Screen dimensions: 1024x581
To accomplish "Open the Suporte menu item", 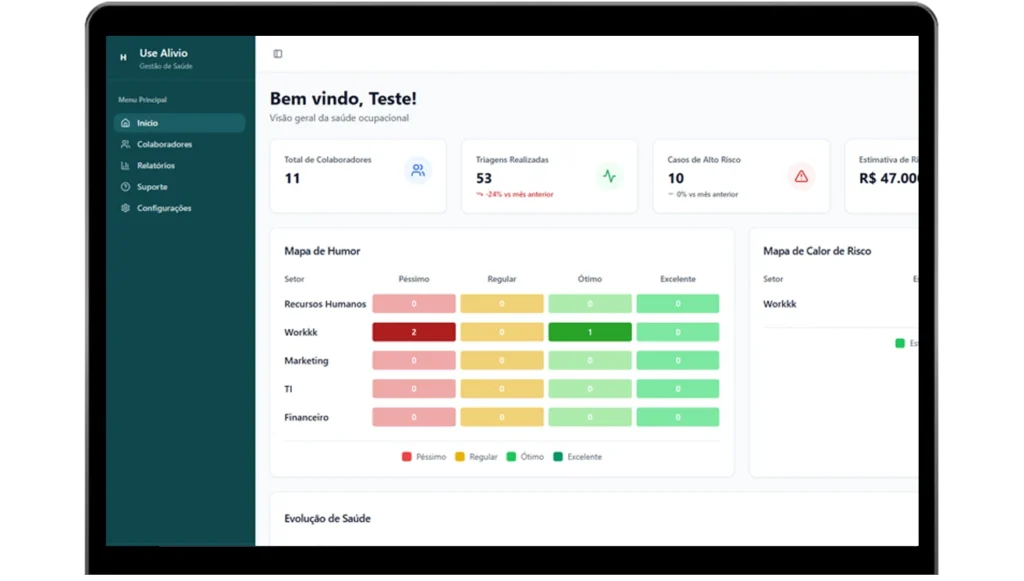I will [152, 187].
